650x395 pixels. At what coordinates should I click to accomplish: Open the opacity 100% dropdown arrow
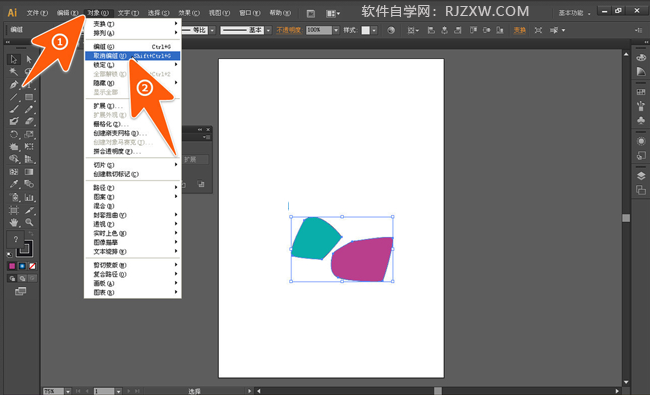[x=336, y=30]
